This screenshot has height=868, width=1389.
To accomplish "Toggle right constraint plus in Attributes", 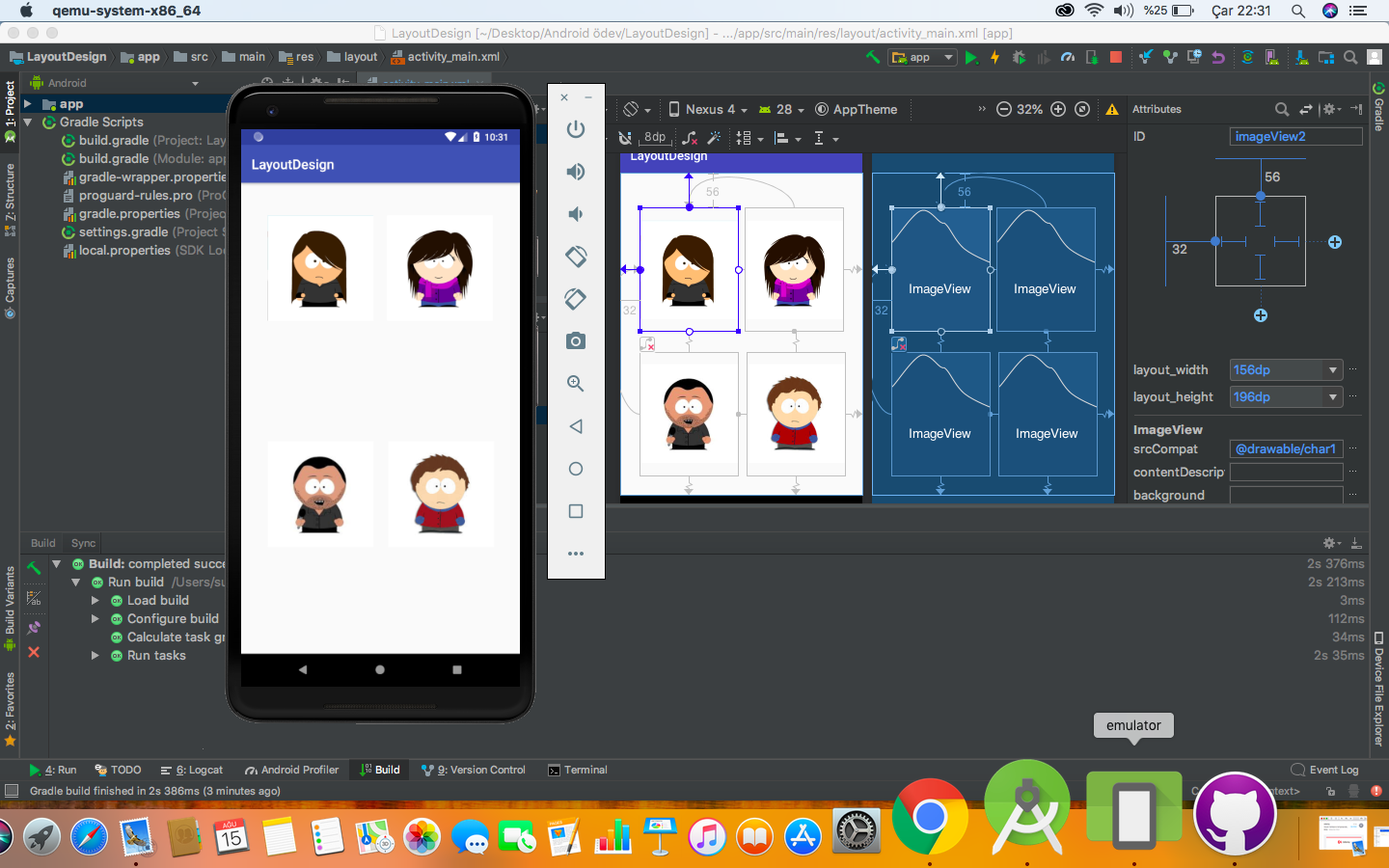I will pos(1335,242).
